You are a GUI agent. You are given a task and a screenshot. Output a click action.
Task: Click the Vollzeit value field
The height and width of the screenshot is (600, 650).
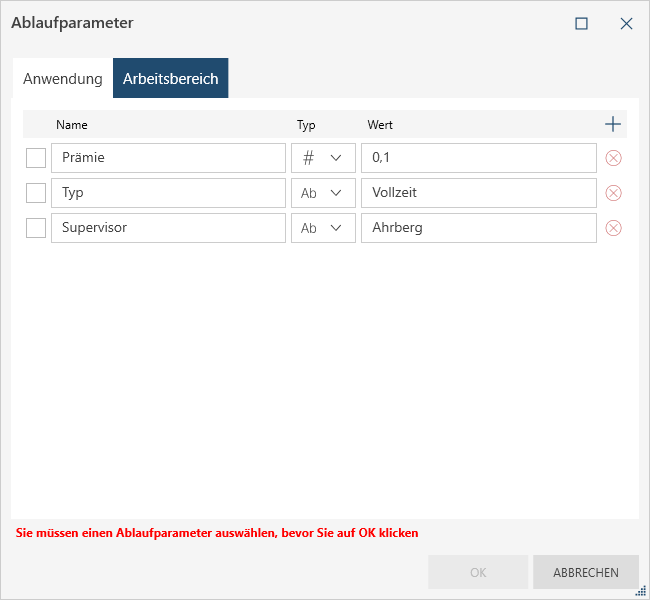click(478, 193)
